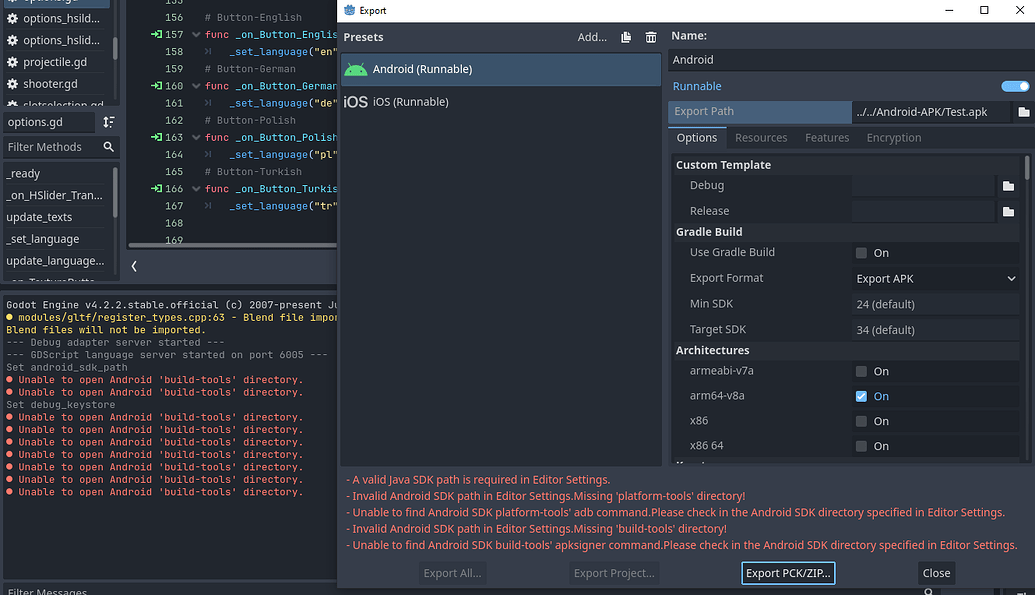Viewport: 1035px width, 595px height.
Task: Fold the _on_Button_Polish function at line 163
Action: click(196, 137)
